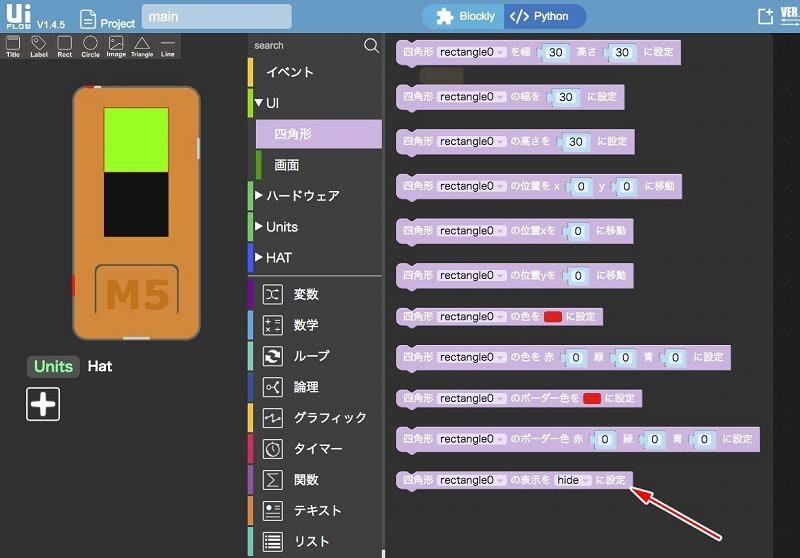Expand the ハードウェア category
The width and height of the screenshot is (800, 558).
(x=302, y=196)
